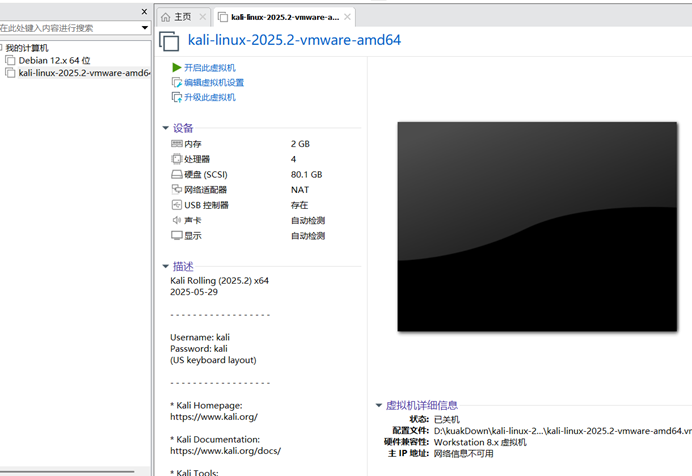Click the https://www.kali.org/docs/ text

(225, 451)
